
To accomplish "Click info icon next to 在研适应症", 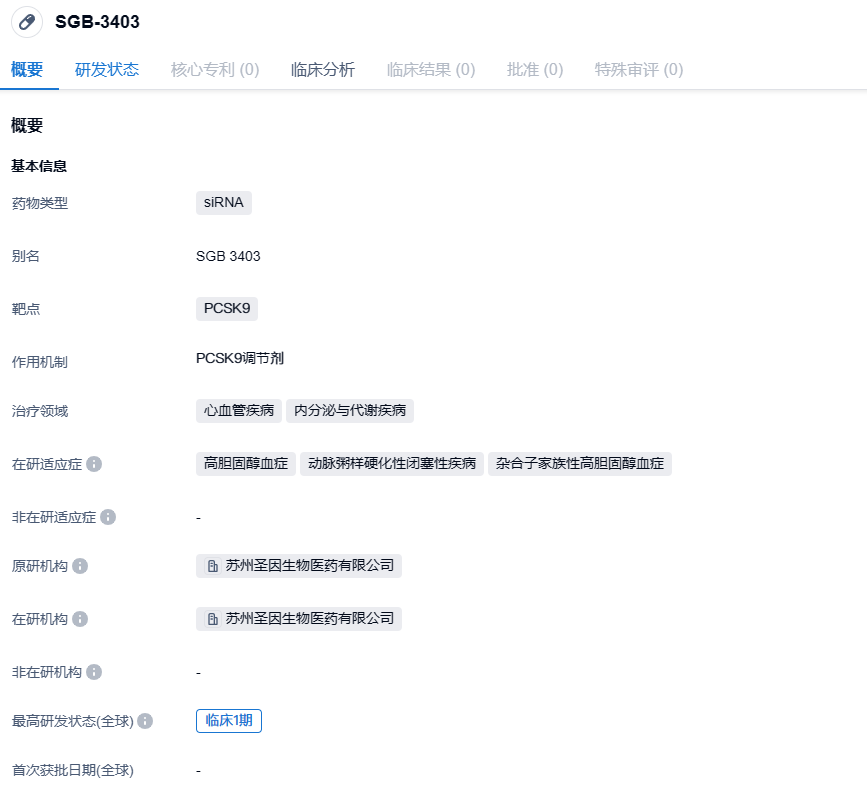I will click(94, 464).
